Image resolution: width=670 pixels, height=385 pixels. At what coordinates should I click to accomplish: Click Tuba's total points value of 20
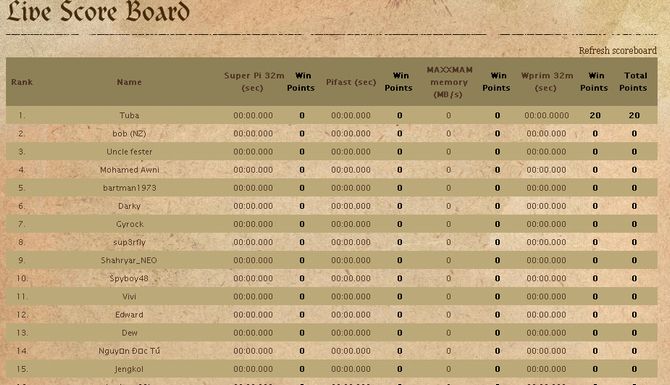(634, 115)
